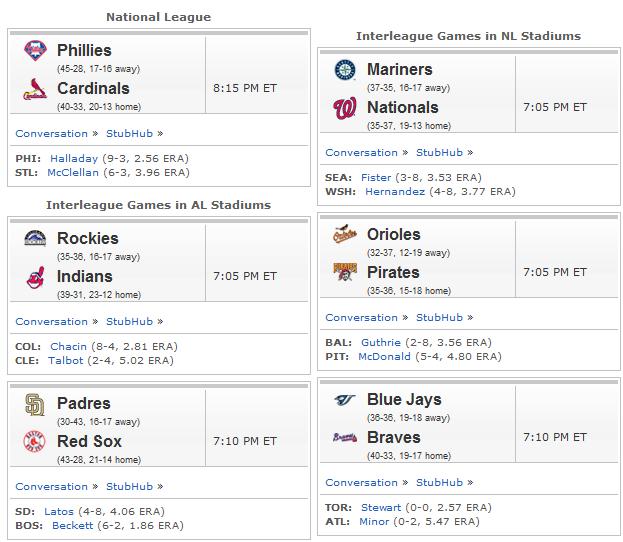Click the Phillies team logo
The image size is (623, 542).
point(35,50)
